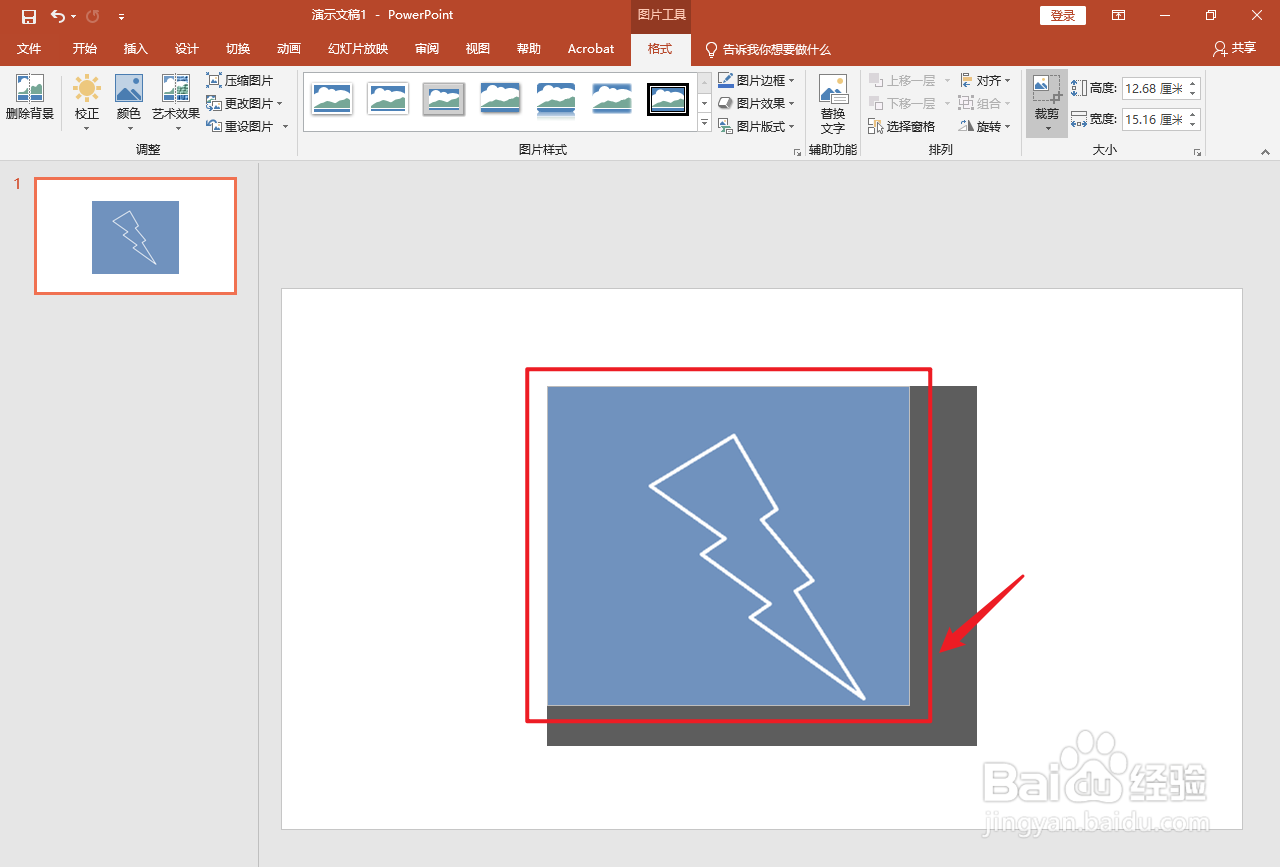Select slide 1 thumbnail in panel
This screenshot has height=867, width=1280.
coord(136,236)
